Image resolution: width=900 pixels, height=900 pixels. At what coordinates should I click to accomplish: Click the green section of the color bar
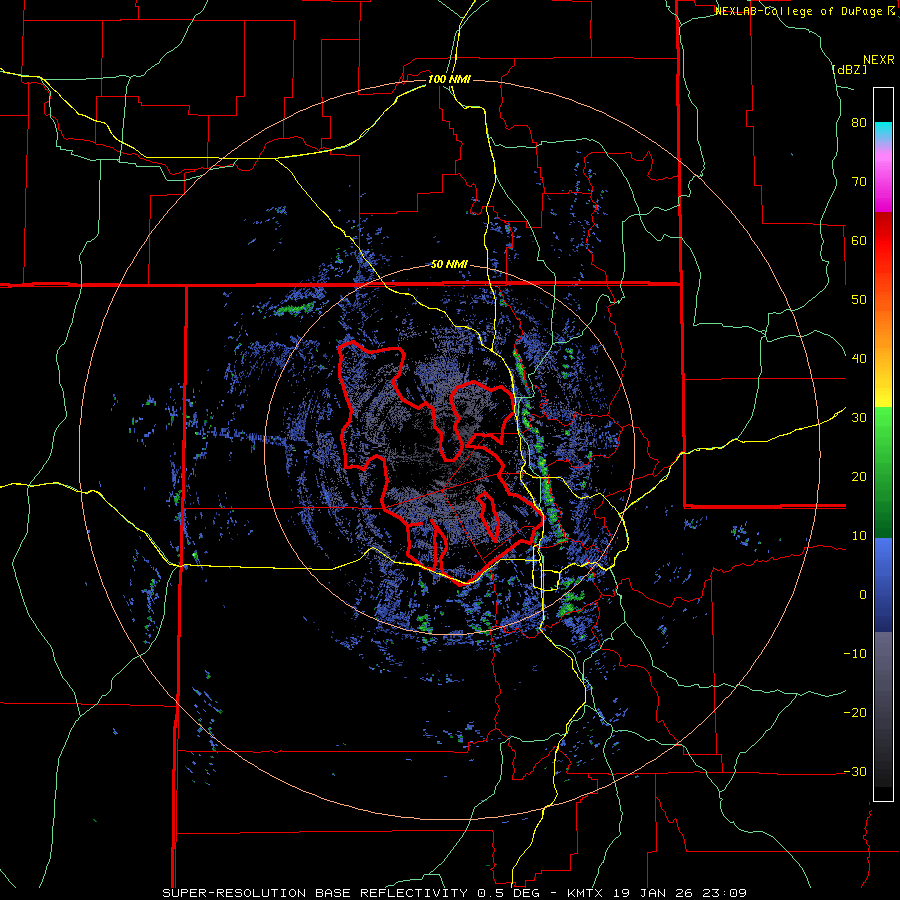coord(883,472)
